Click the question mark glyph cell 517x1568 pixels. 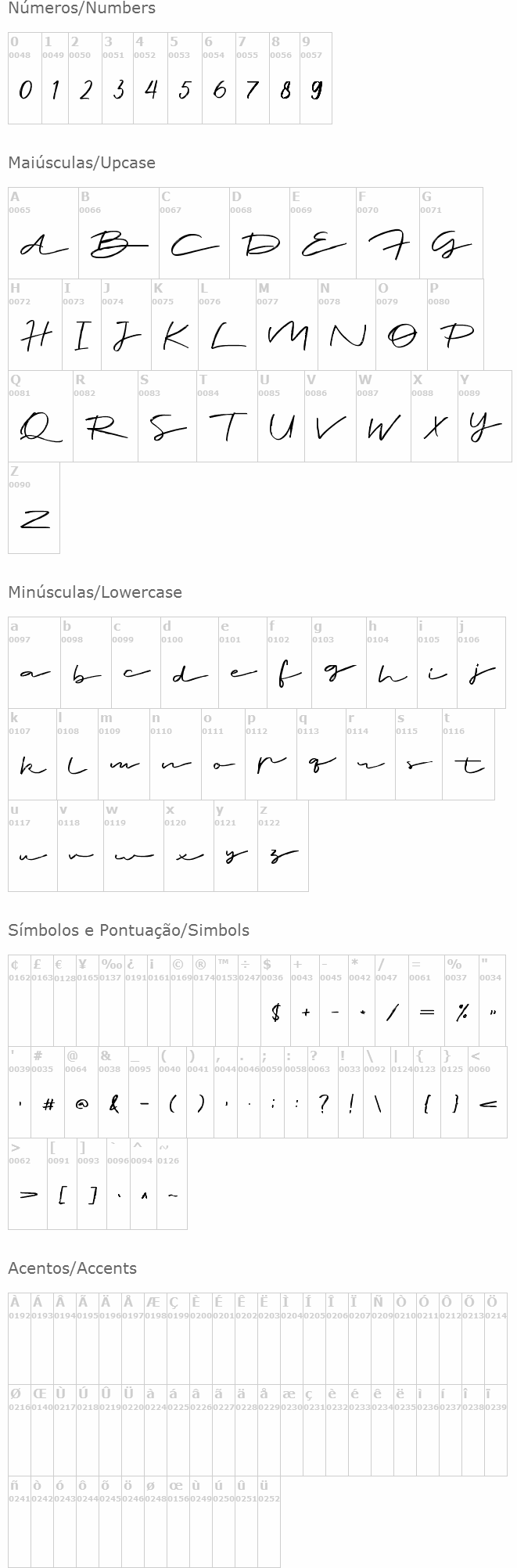[x=322, y=1092]
